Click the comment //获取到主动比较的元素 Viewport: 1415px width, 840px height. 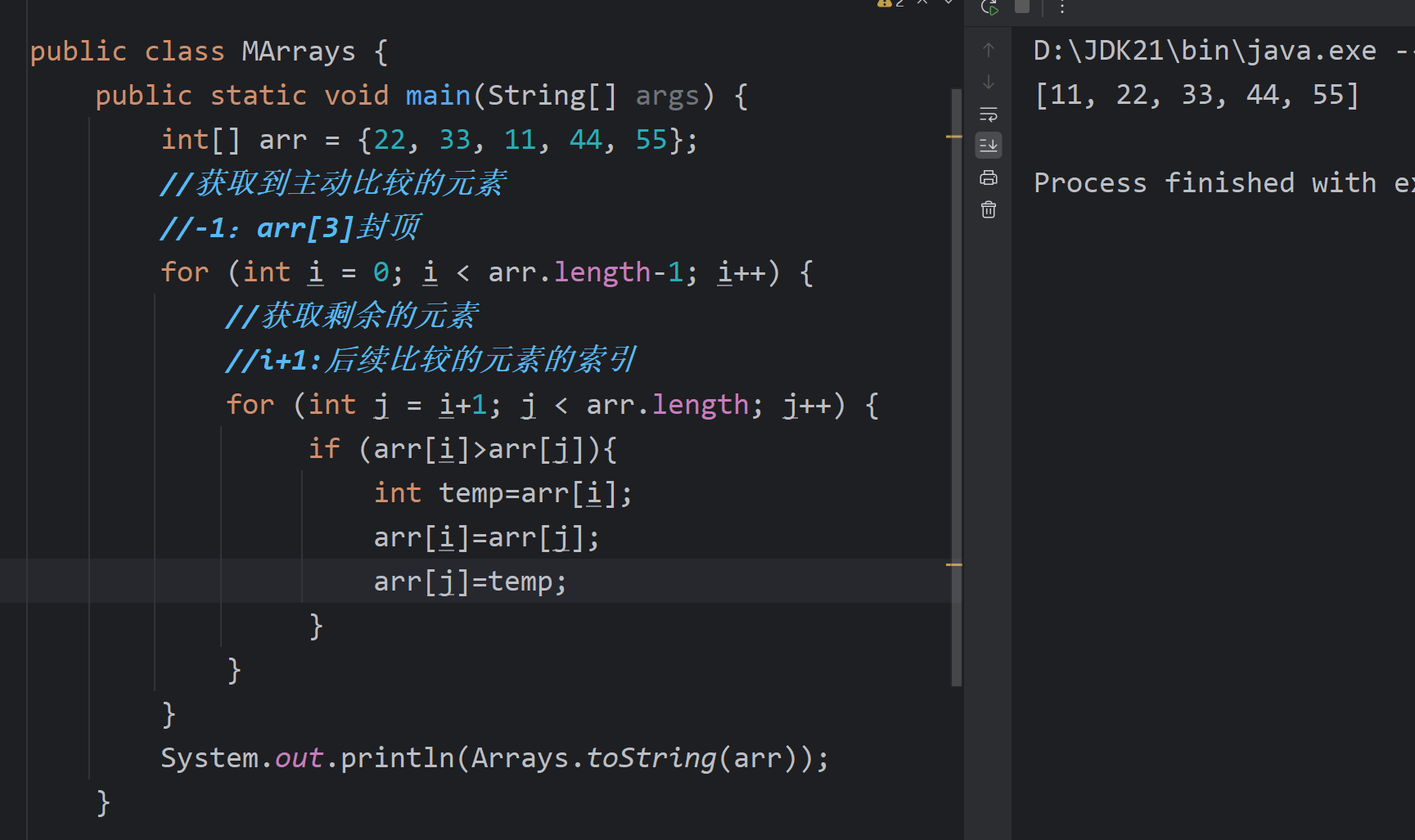[333, 183]
